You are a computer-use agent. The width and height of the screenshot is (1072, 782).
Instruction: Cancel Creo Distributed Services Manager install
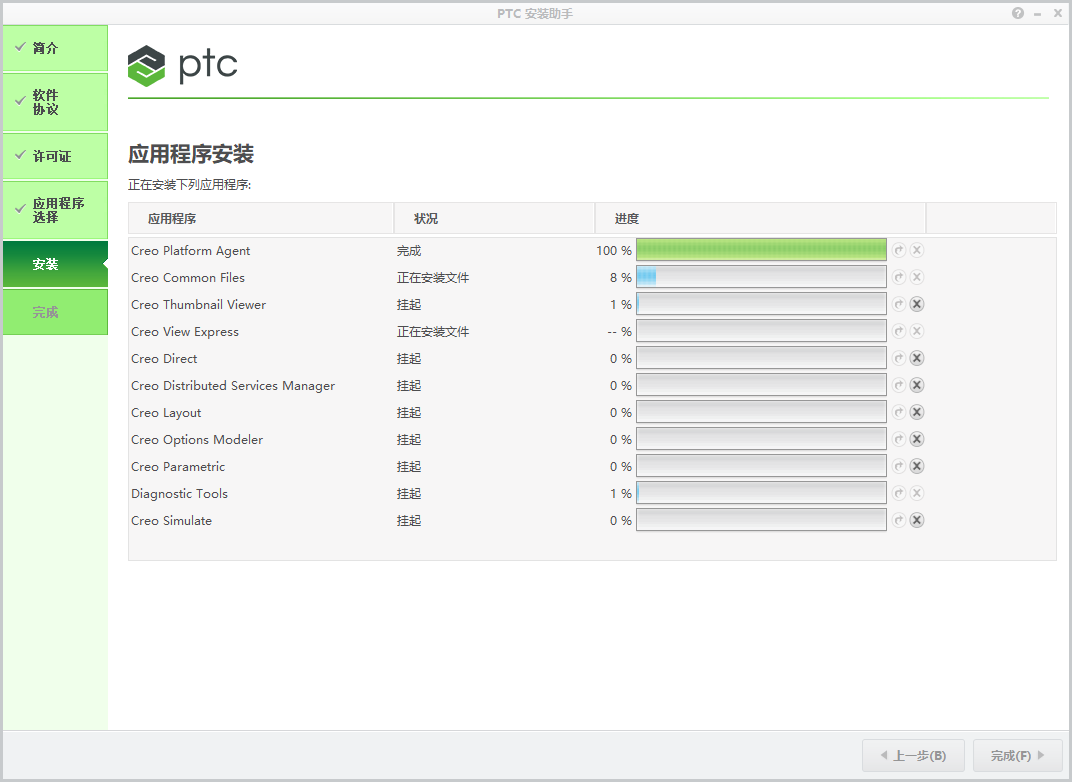coord(917,386)
